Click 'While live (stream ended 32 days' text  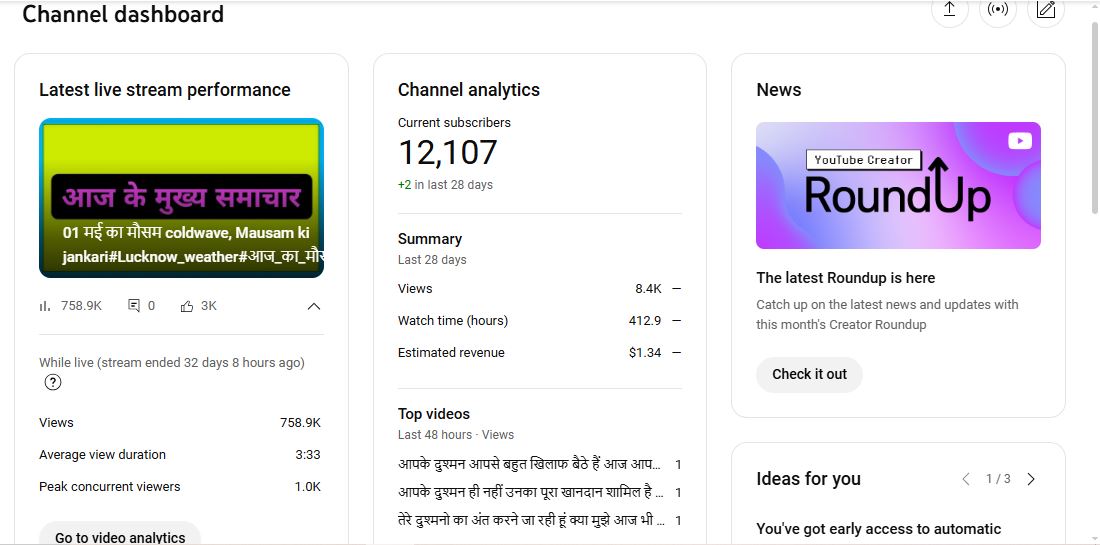172,363
